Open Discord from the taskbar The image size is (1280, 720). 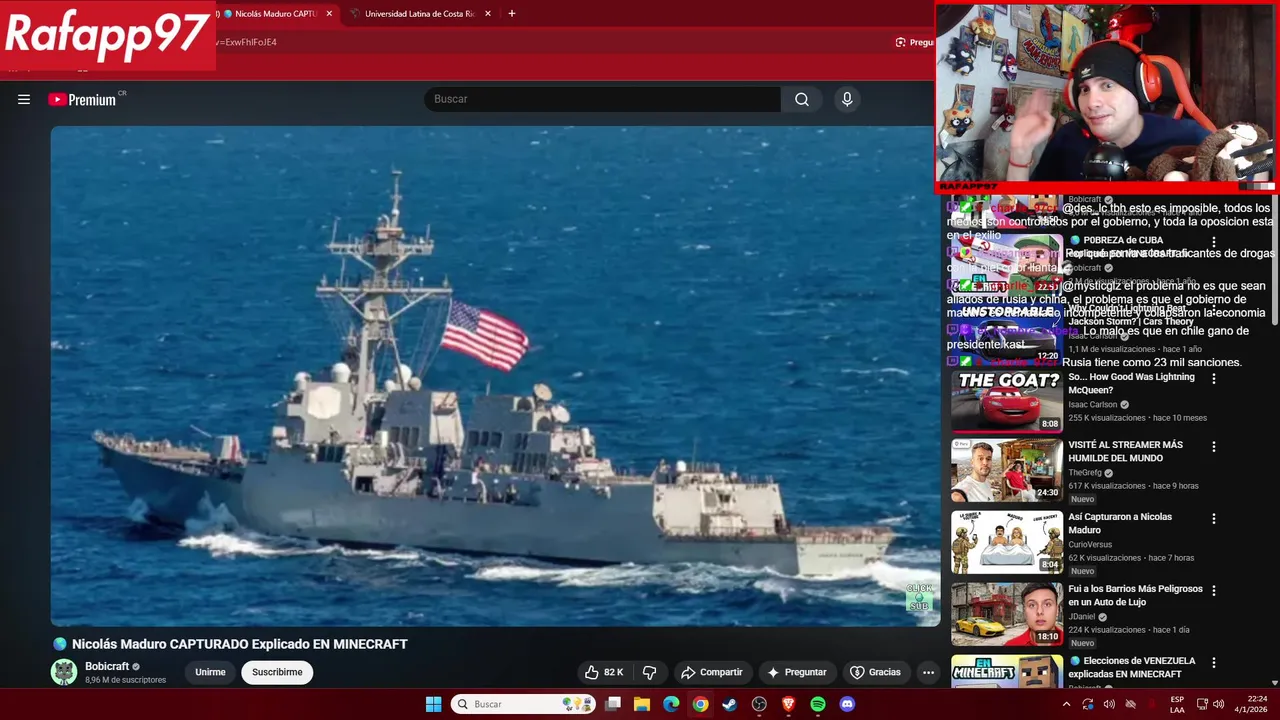pyautogui.click(x=847, y=704)
